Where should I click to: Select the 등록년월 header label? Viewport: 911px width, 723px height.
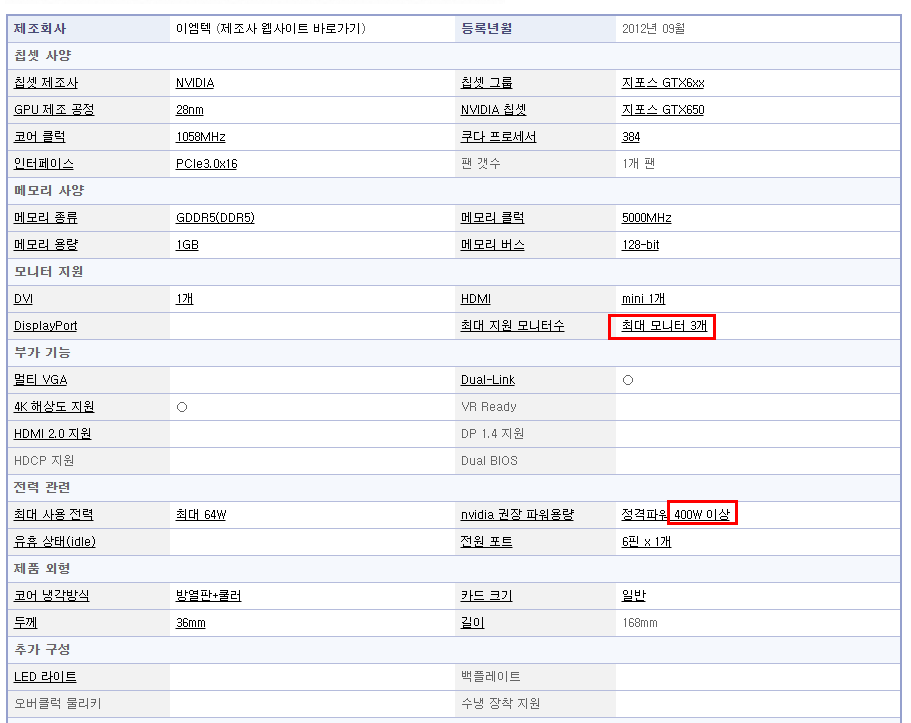tap(486, 29)
